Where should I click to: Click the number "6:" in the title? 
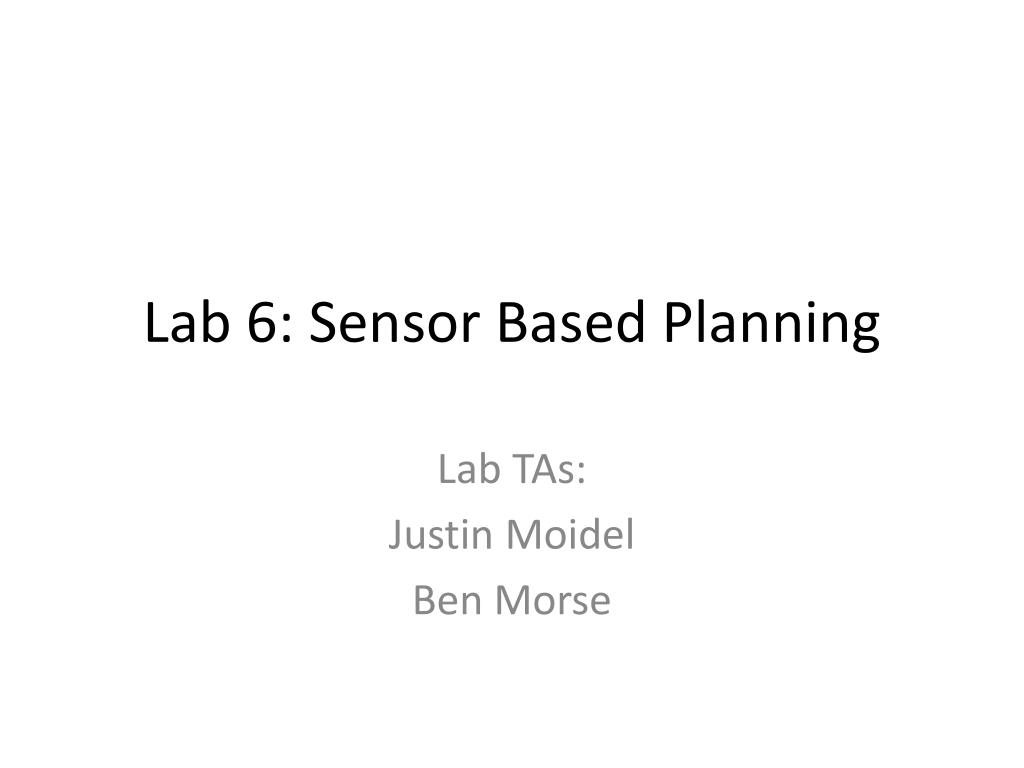270,322
